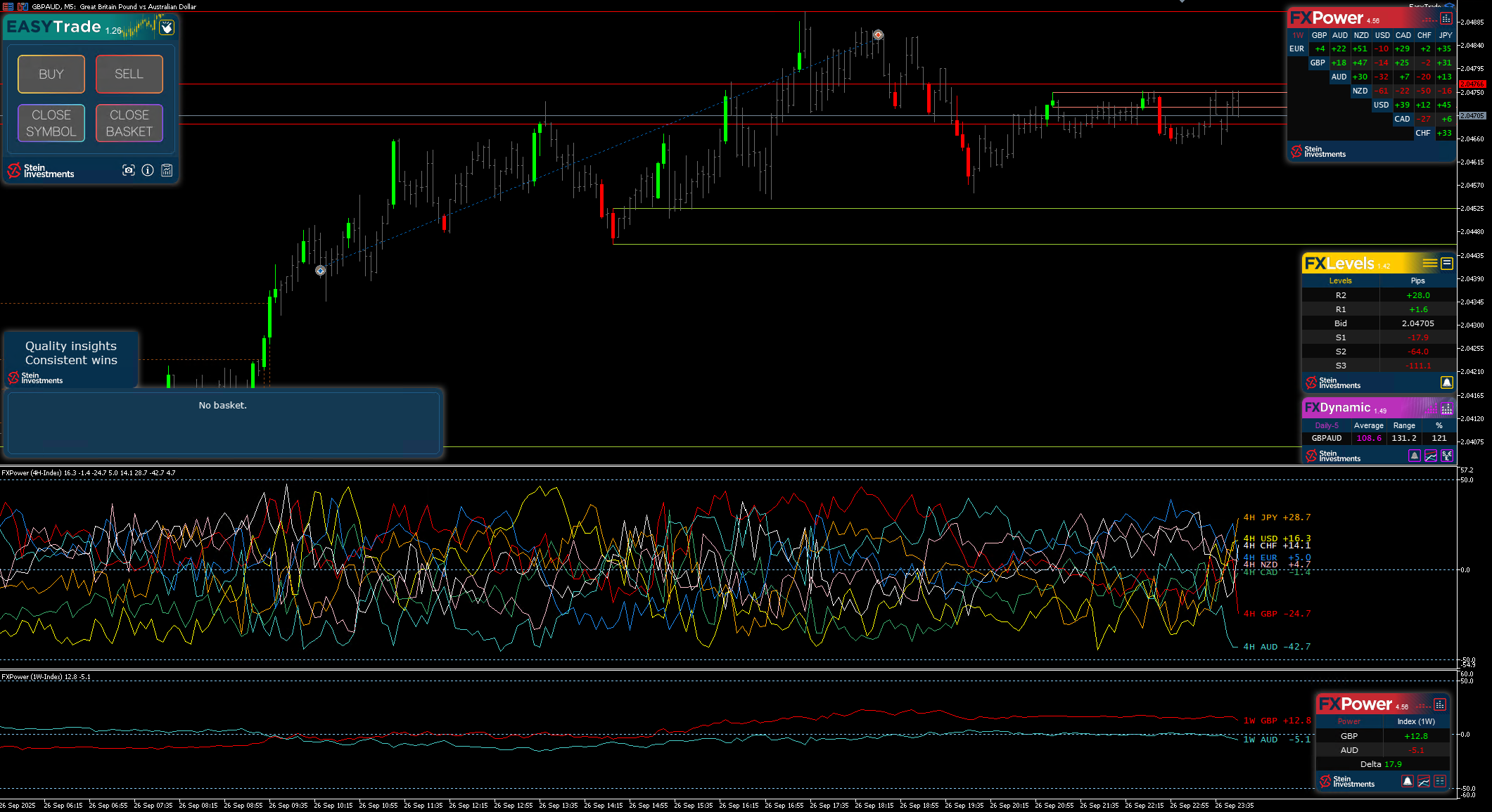Open the EASYTrade report clipboard icon

pos(167,170)
